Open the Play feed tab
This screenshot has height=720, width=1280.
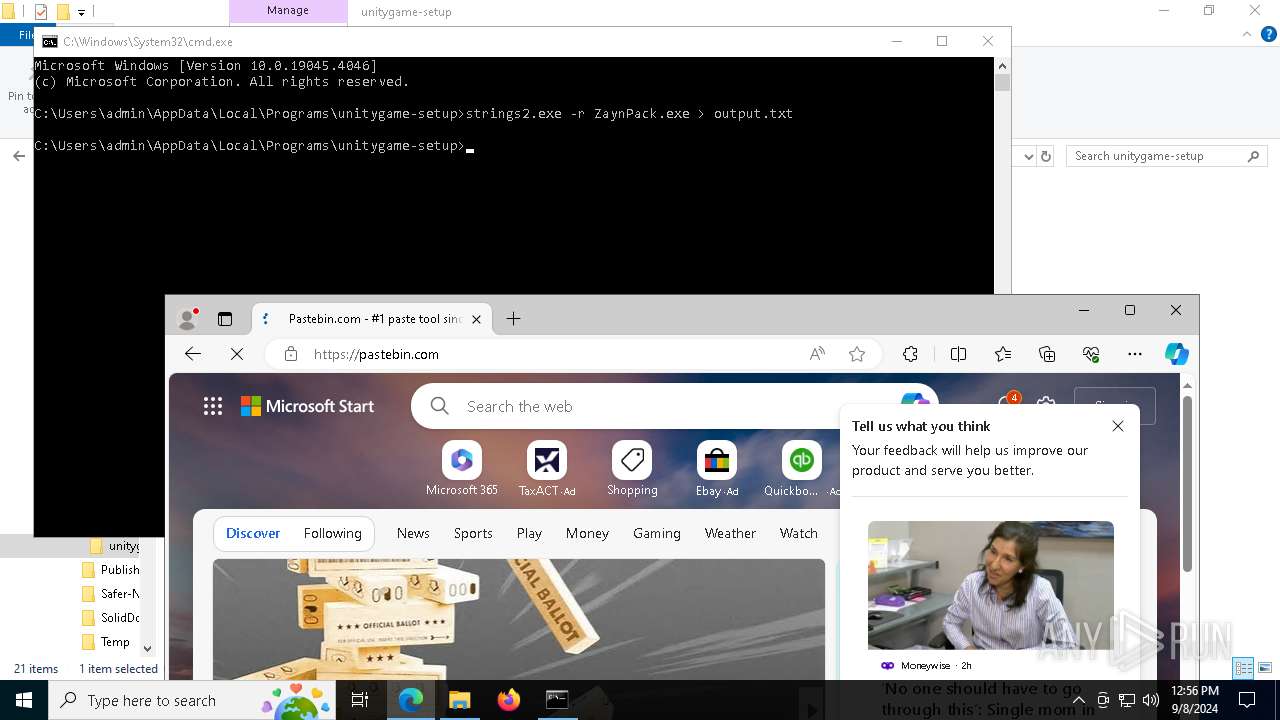pyautogui.click(x=529, y=533)
